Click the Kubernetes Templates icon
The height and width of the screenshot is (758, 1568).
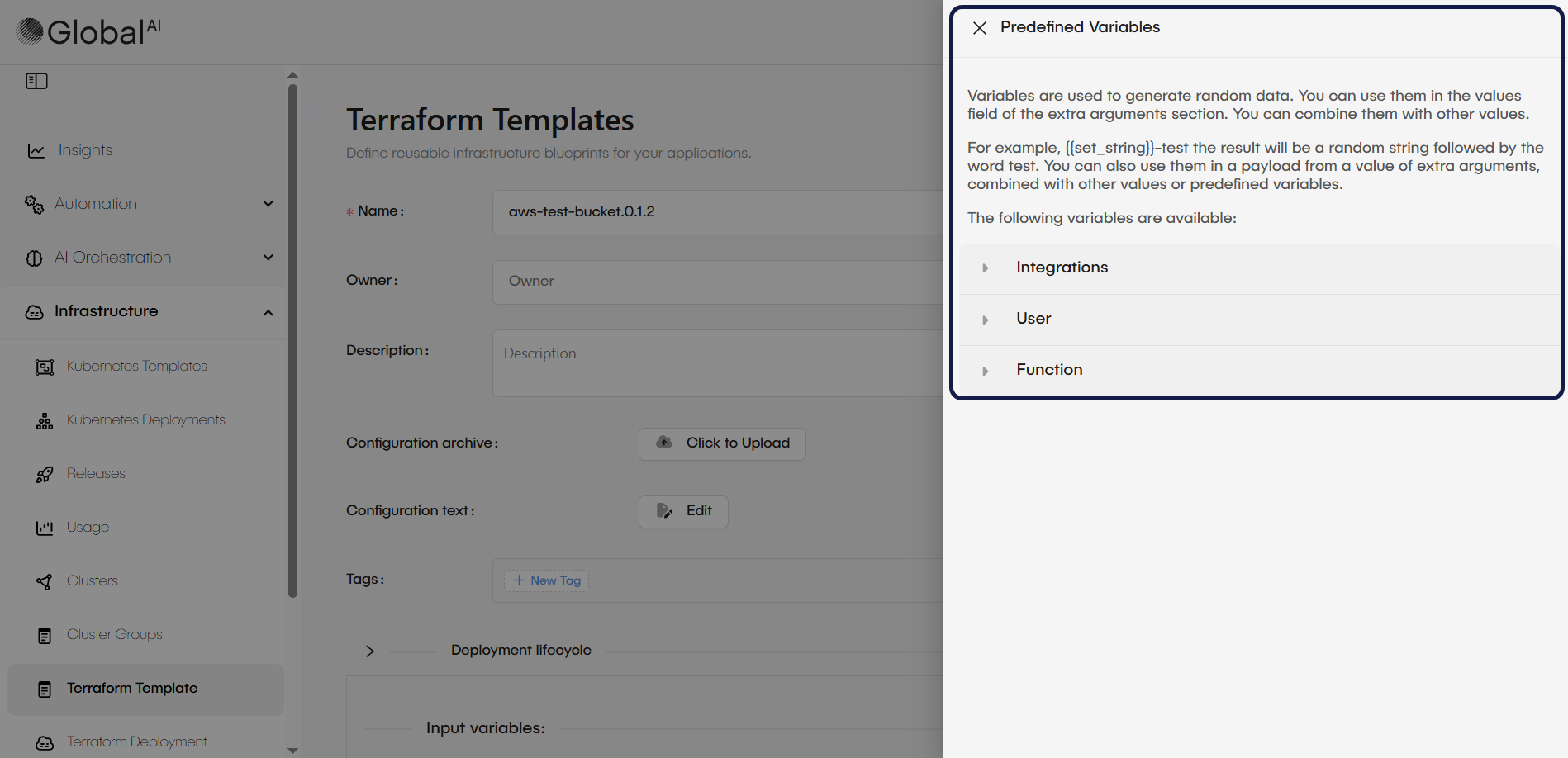click(45, 367)
